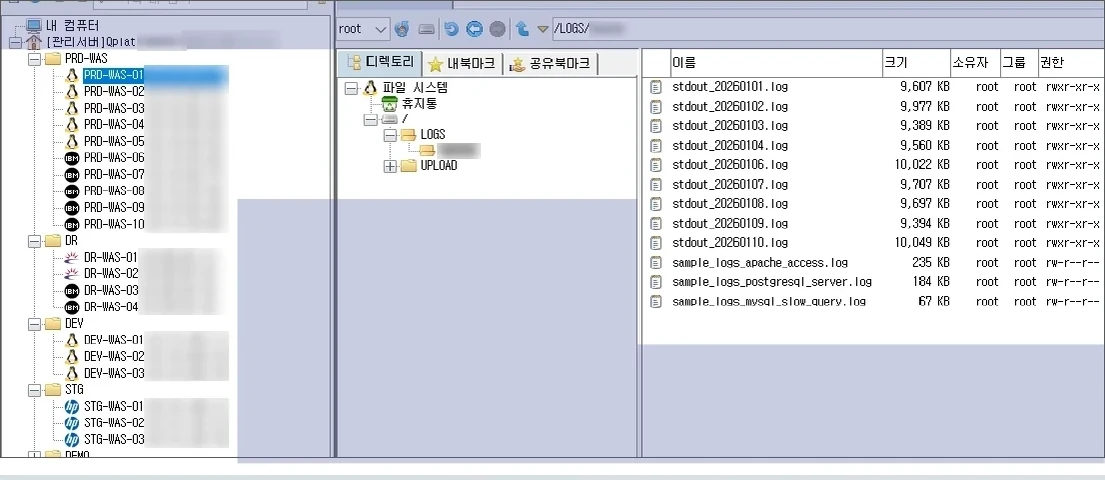Open the root user dropdown

coord(363,29)
